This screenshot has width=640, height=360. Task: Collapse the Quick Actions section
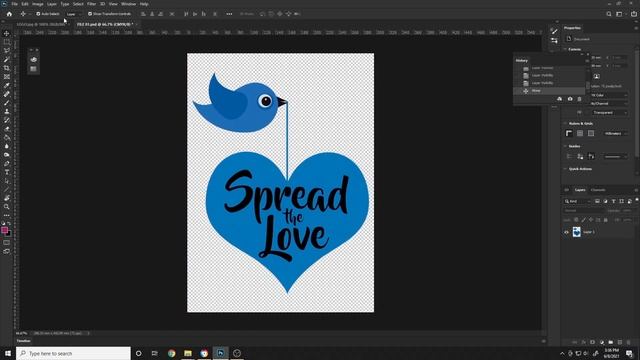click(565, 169)
